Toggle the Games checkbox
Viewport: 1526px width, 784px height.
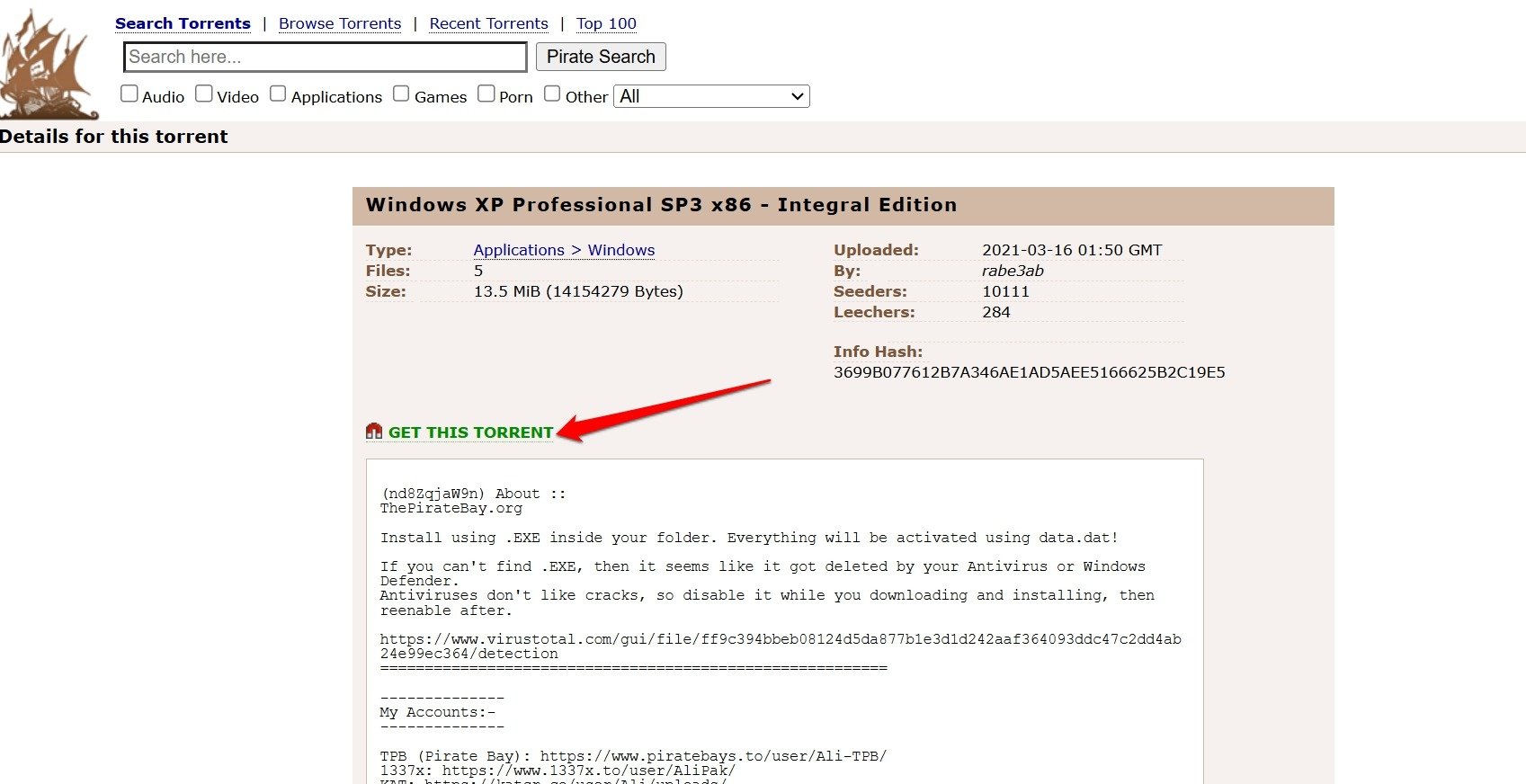click(x=401, y=94)
